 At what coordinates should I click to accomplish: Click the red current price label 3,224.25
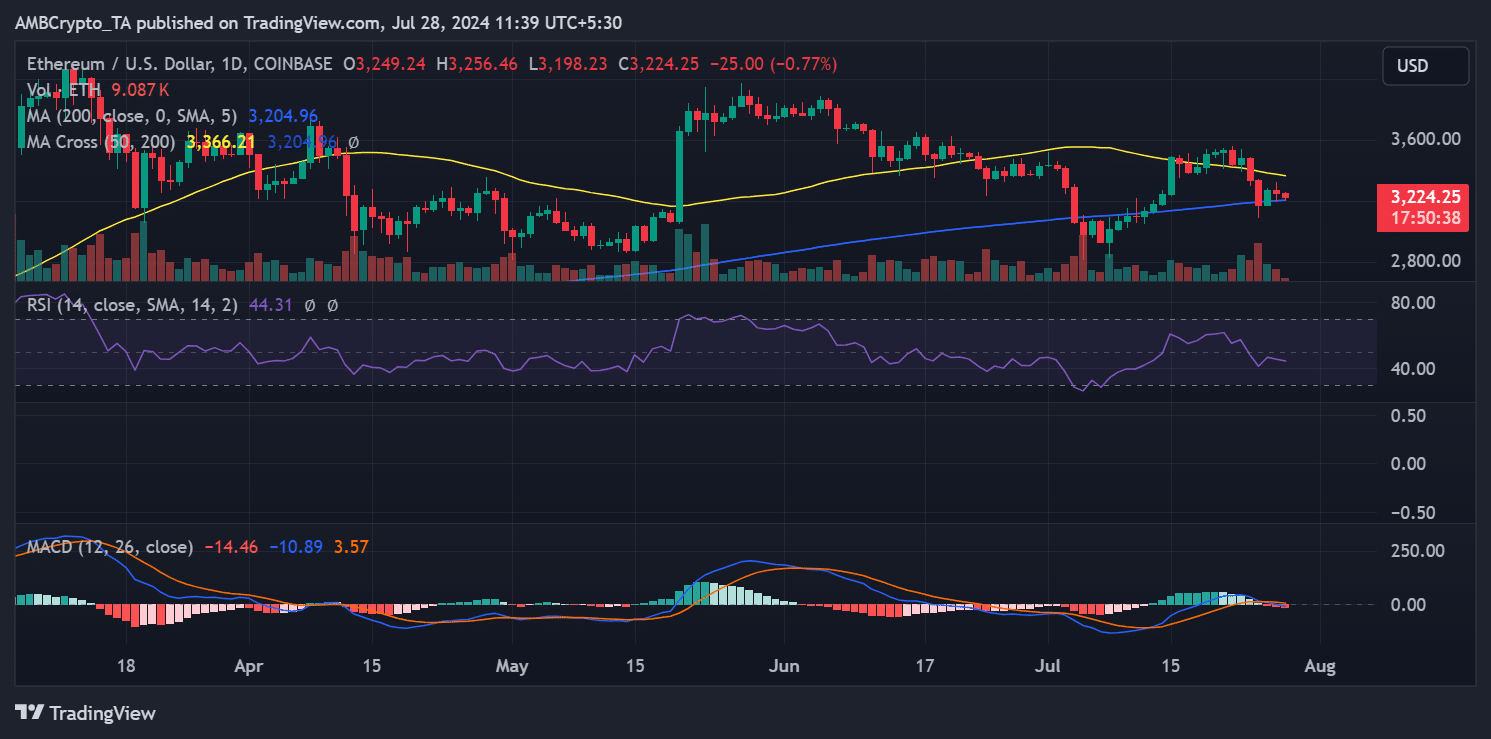(1426, 197)
